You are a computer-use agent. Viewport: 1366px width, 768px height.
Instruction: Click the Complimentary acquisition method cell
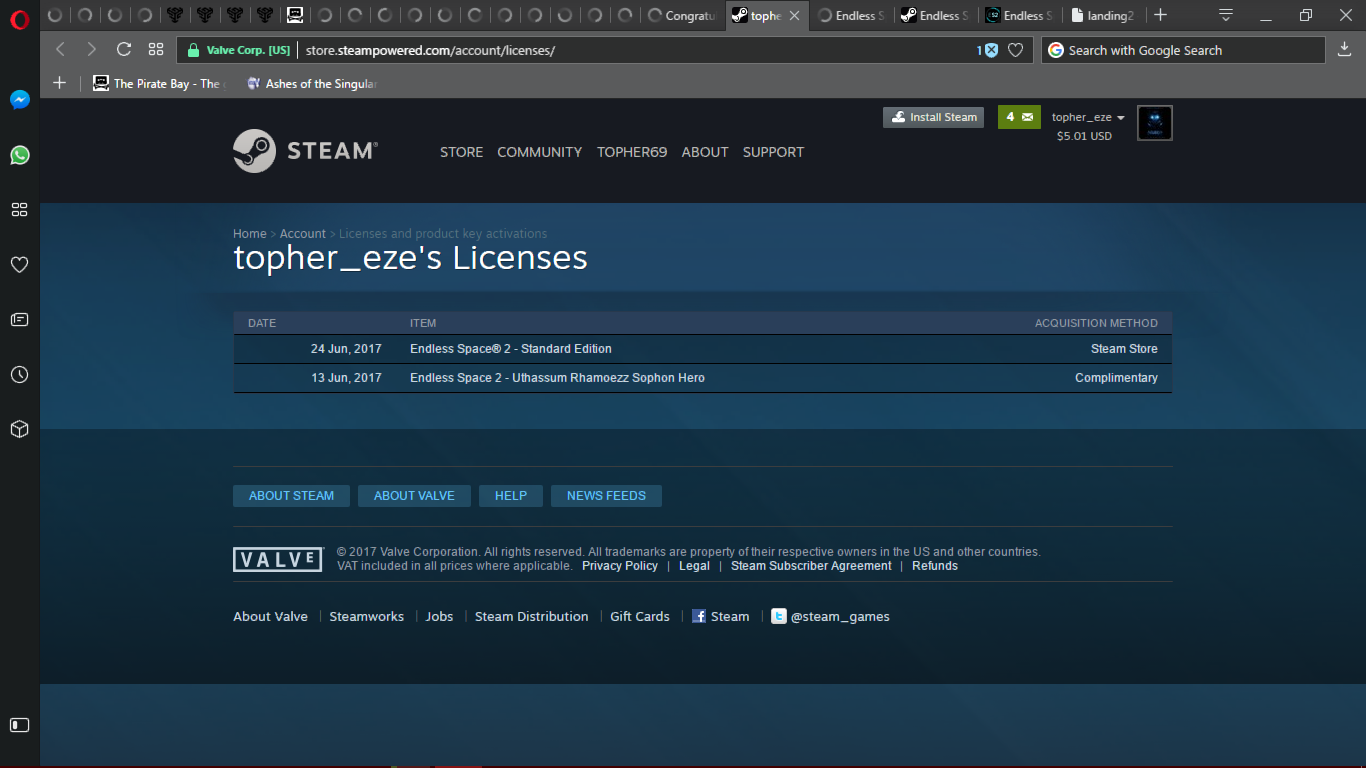tap(1116, 378)
